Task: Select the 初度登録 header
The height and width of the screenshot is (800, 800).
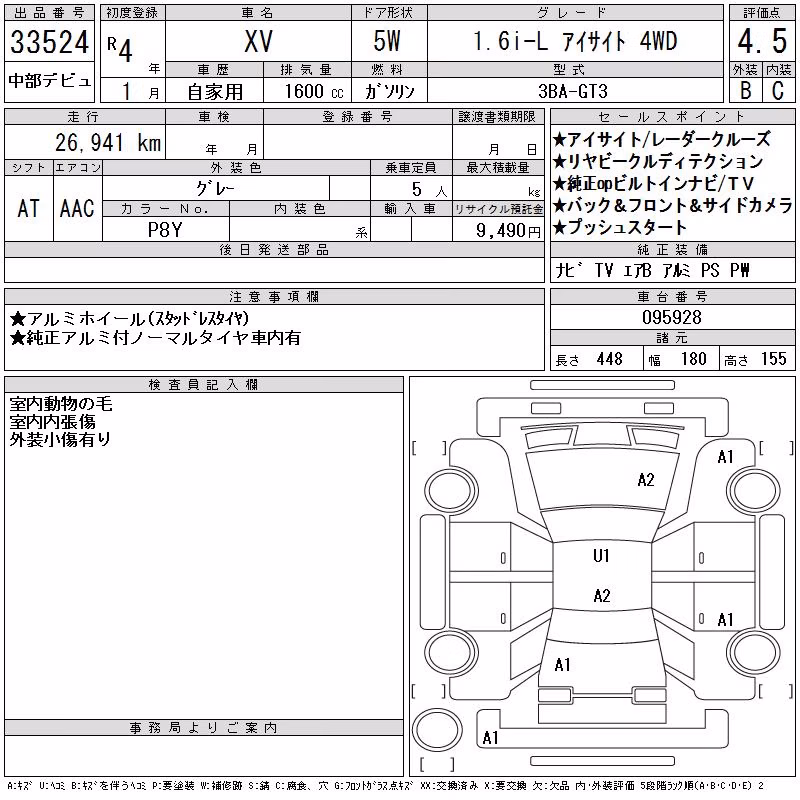Action: (x=132, y=13)
